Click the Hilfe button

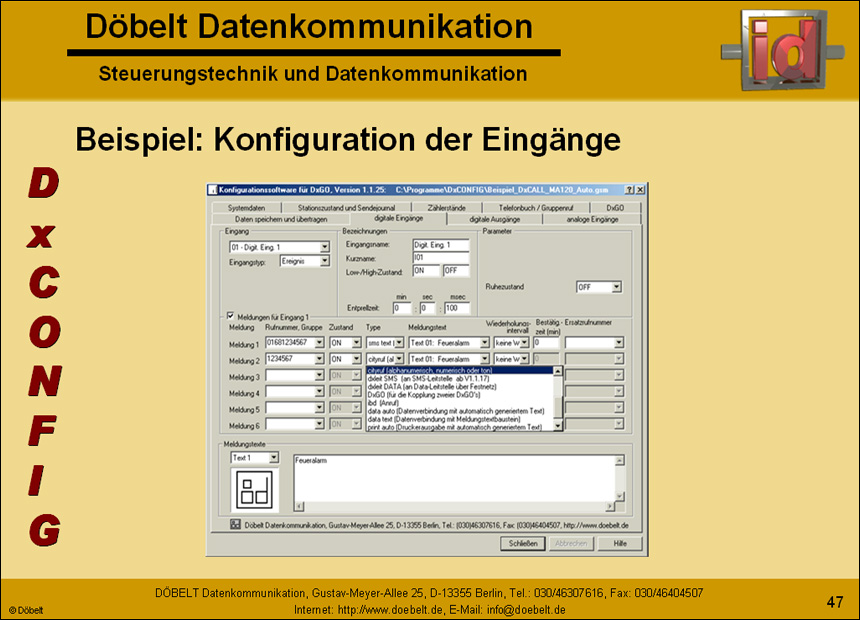point(621,542)
